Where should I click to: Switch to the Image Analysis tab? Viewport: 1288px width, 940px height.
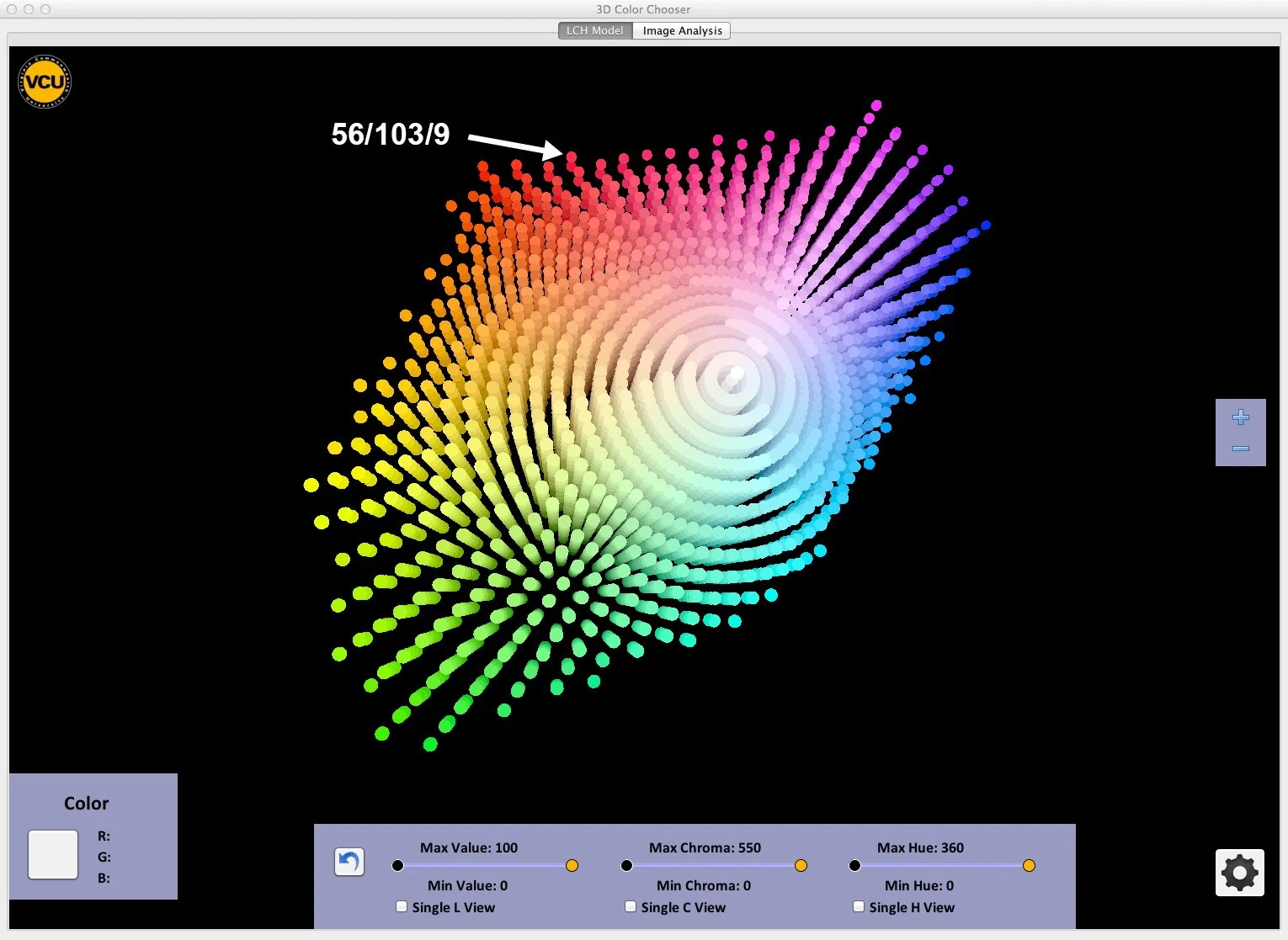pos(682,30)
